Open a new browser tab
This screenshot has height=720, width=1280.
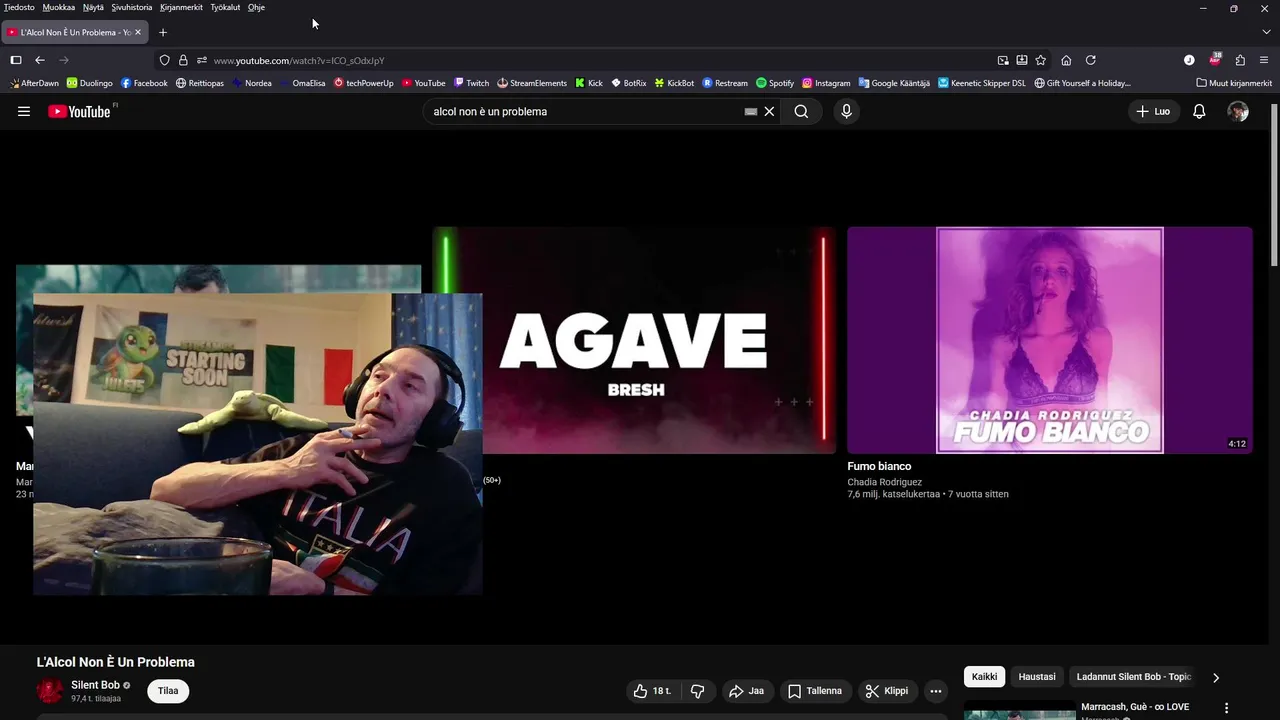tap(163, 32)
